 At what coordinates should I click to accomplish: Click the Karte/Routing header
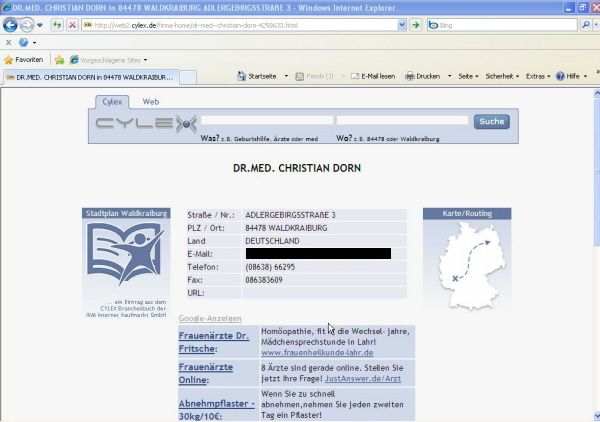pyautogui.click(x=467, y=213)
